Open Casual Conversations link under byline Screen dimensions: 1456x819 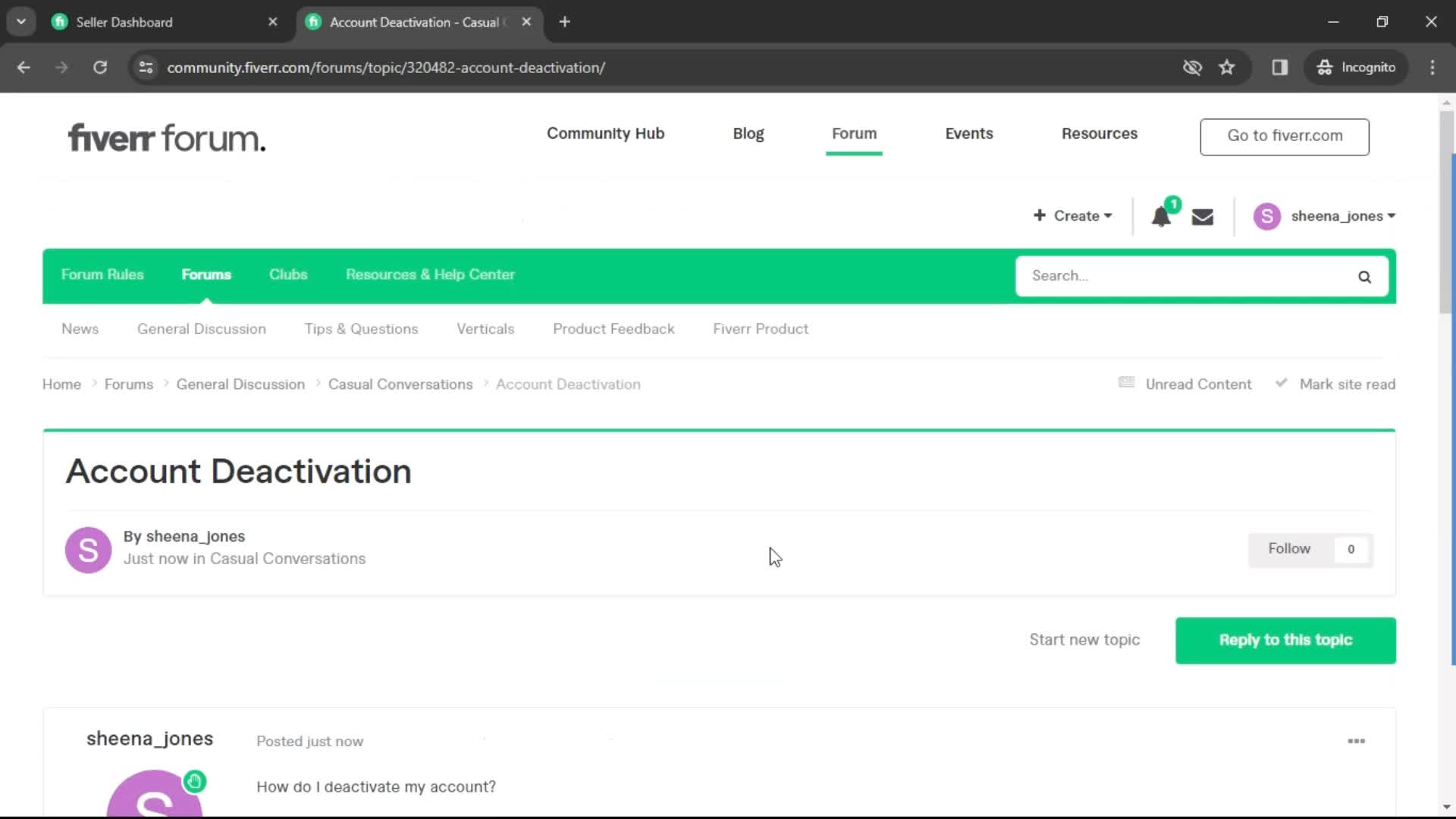287,559
